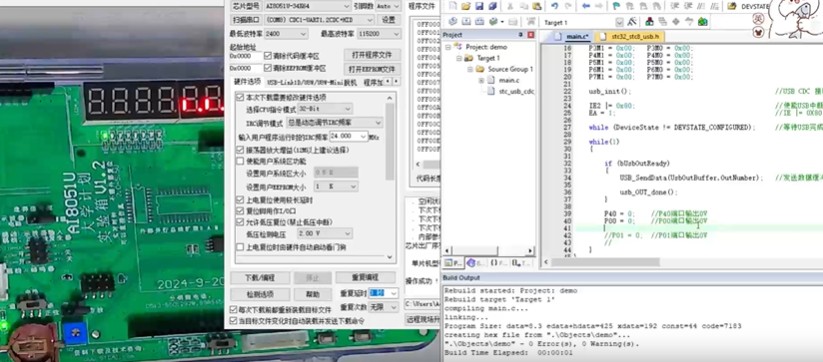Click the 检测选项 button
Image resolution: width=823 pixels, height=362 pixels.
(x=260, y=294)
